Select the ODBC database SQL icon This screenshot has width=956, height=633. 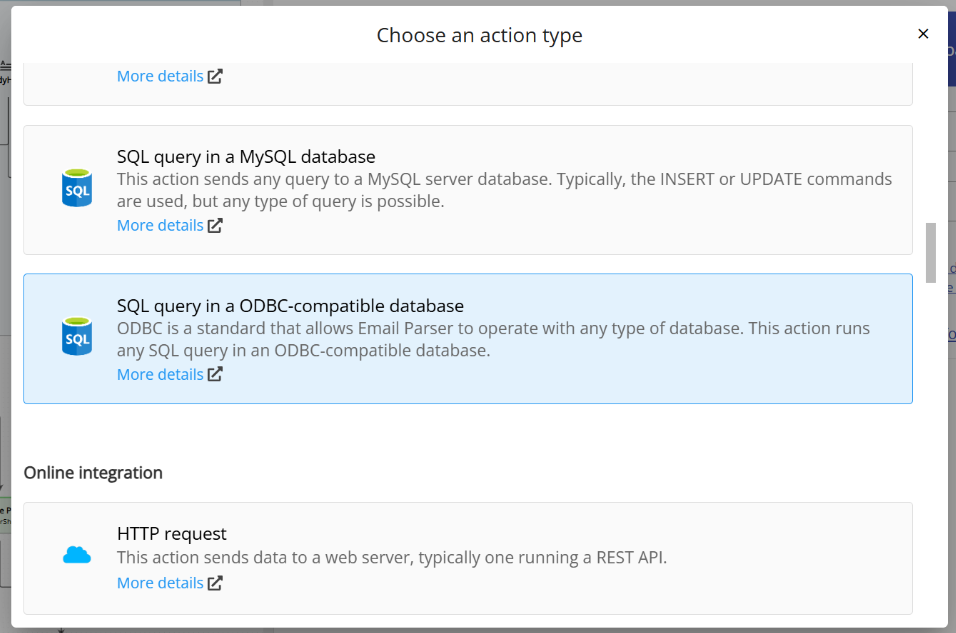click(77, 336)
